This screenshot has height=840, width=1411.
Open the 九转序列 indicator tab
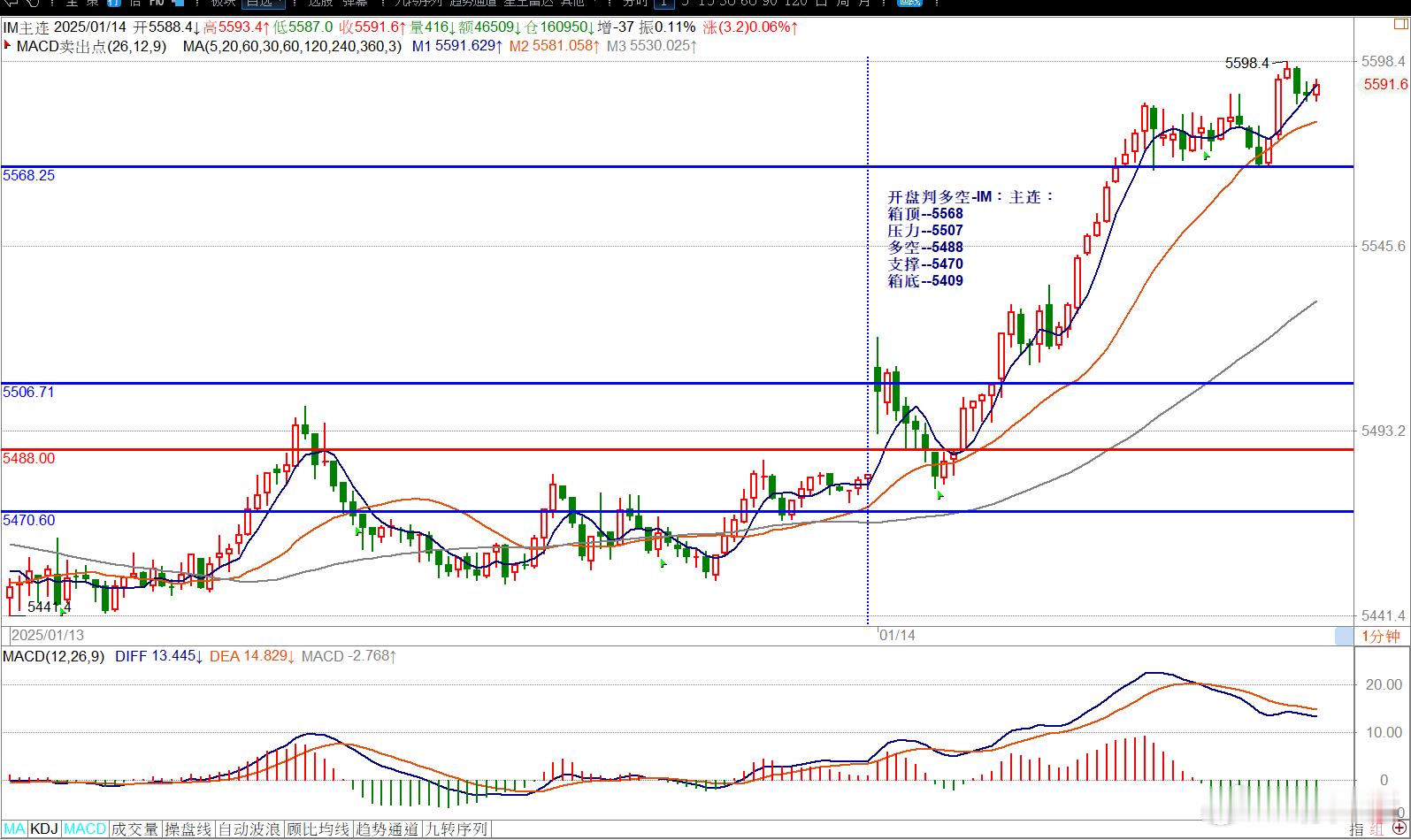tap(456, 829)
